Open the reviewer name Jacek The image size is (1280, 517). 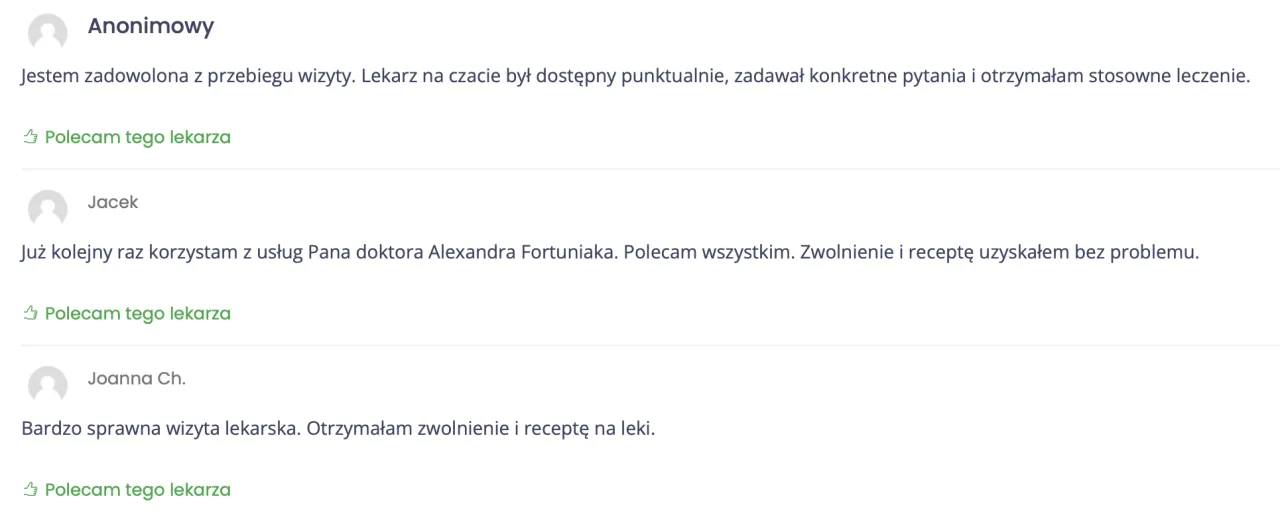coord(112,202)
